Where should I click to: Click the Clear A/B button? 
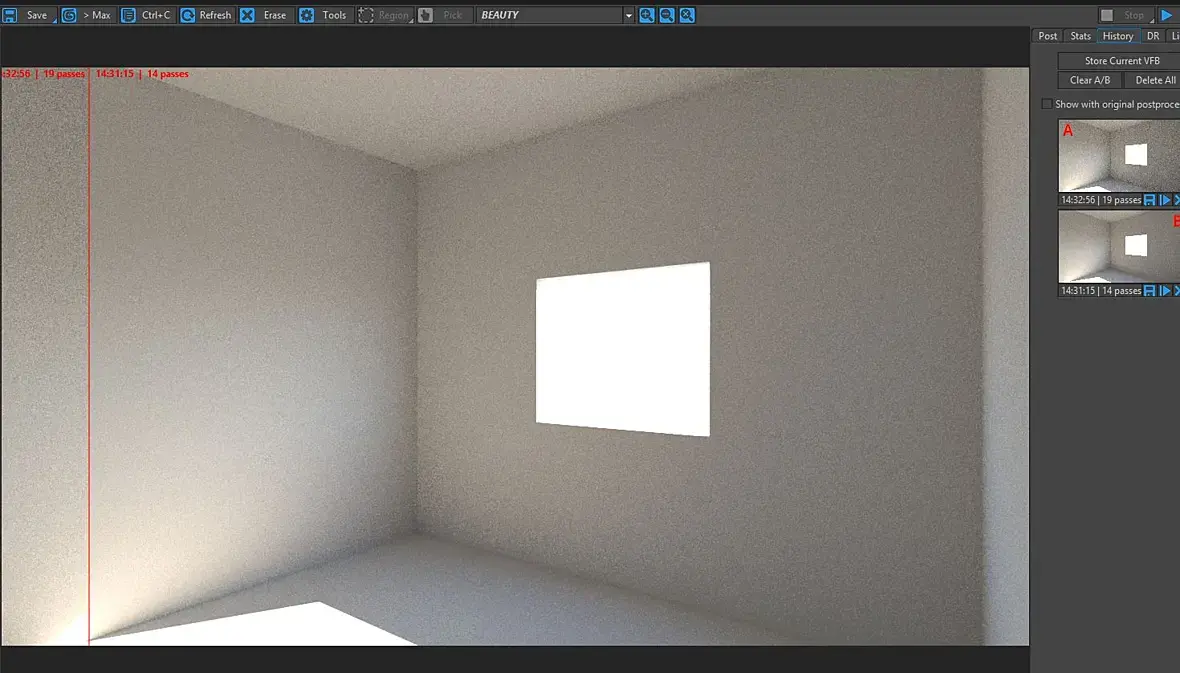1090,80
